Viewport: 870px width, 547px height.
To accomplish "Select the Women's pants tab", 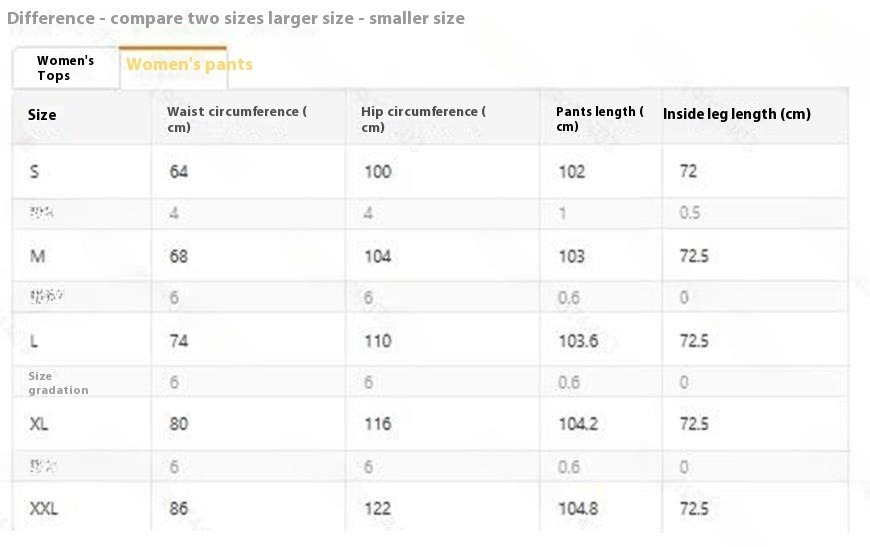I will tap(189, 65).
